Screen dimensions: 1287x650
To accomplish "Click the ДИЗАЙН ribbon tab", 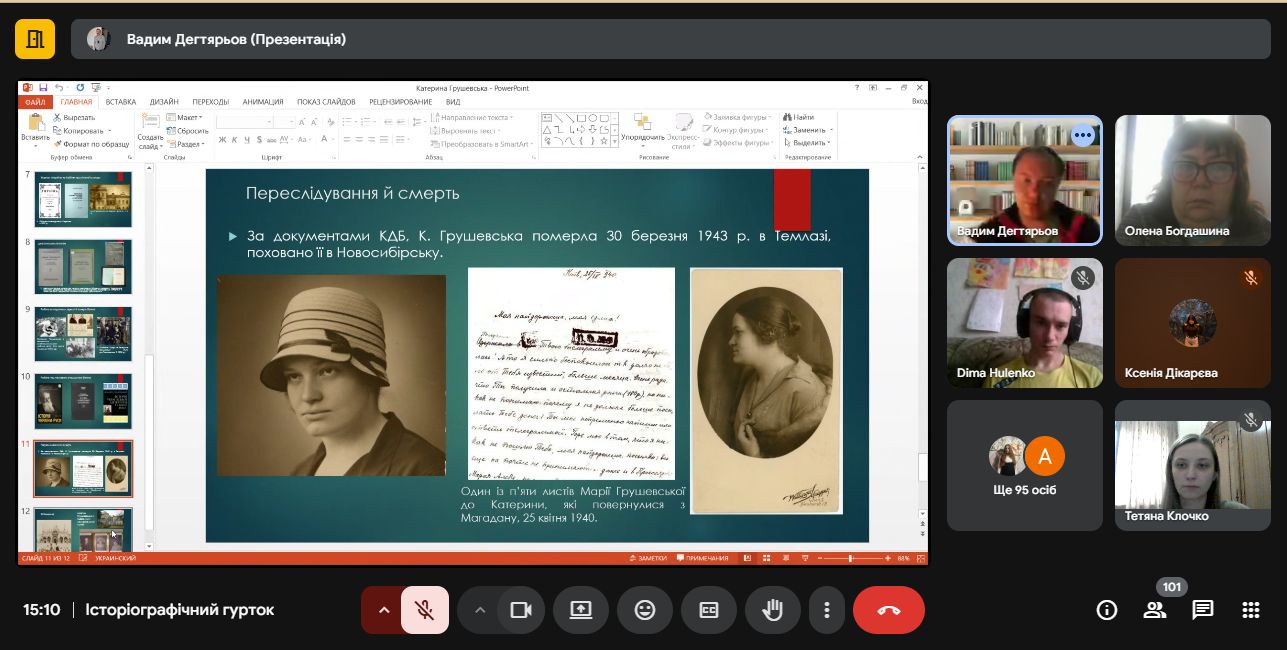I will point(164,102).
